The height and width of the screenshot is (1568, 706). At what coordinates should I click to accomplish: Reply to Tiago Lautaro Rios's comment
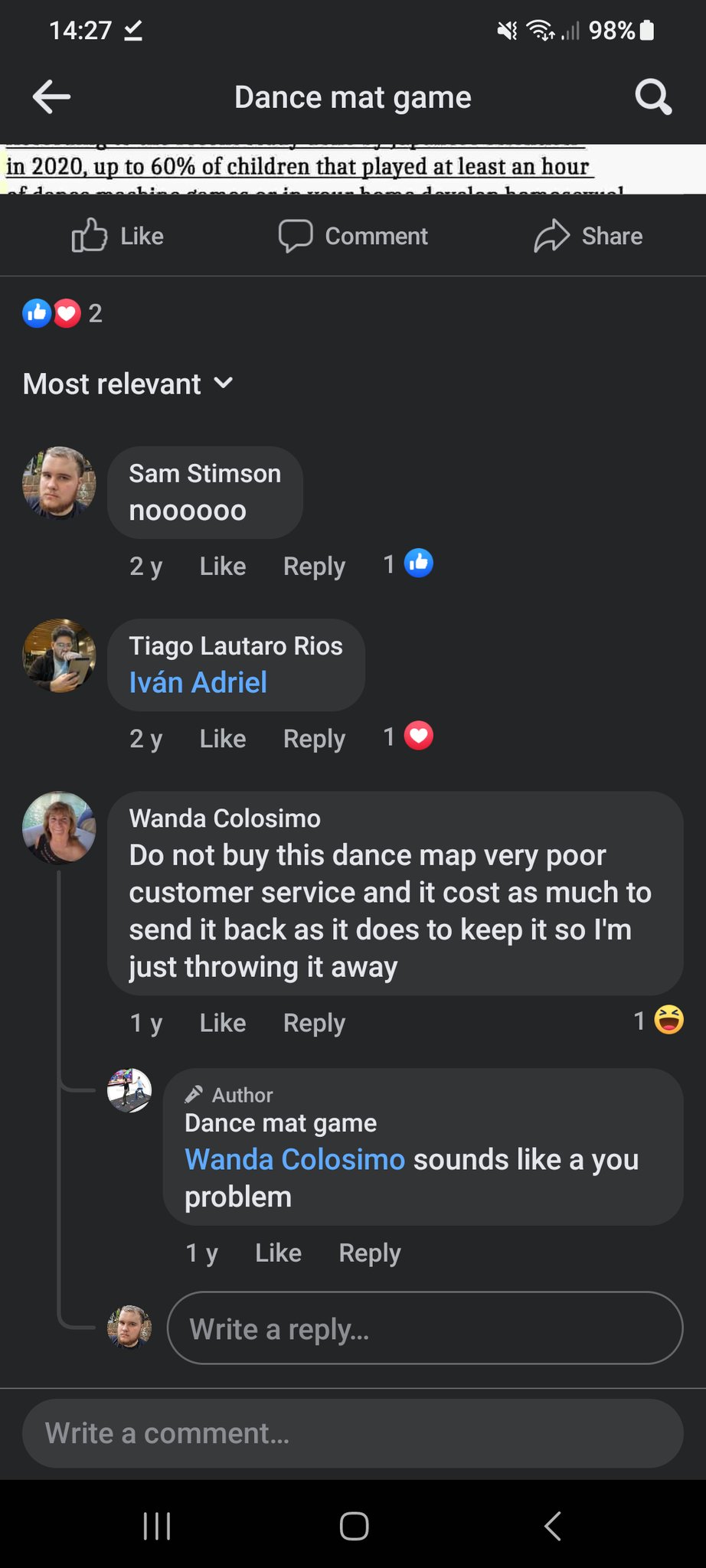pyautogui.click(x=314, y=739)
